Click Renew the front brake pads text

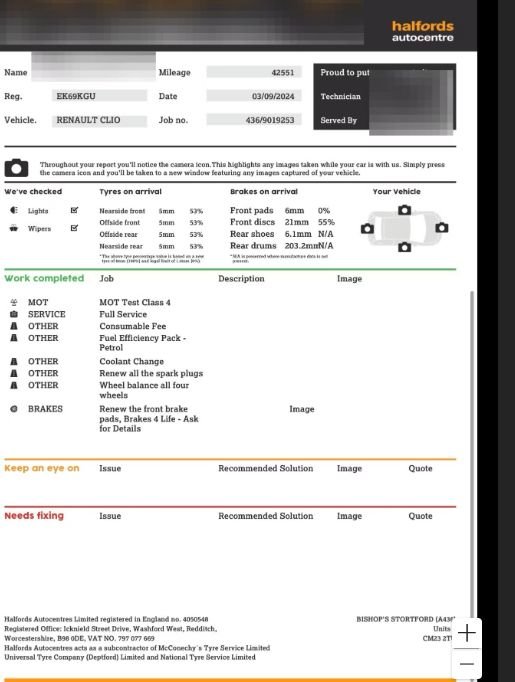tap(149, 419)
